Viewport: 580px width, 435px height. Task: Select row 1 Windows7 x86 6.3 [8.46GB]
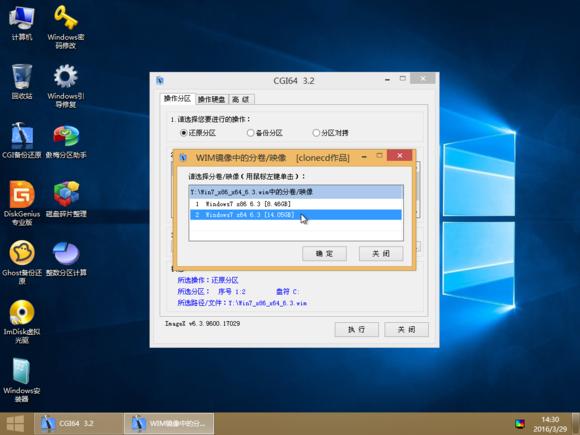click(x=296, y=204)
